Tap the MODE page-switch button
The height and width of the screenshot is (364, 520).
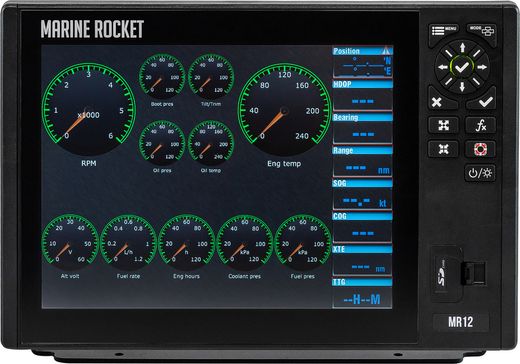click(482, 31)
